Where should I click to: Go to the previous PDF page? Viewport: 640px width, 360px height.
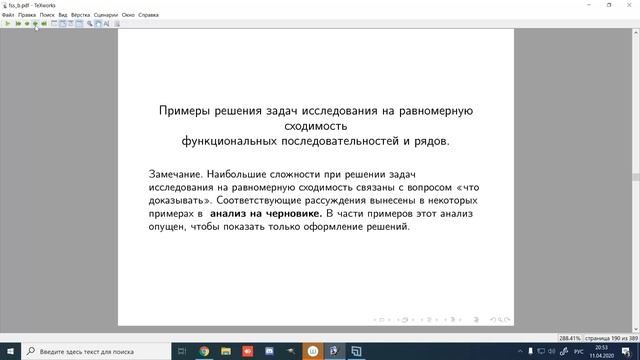tap(27, 24)
